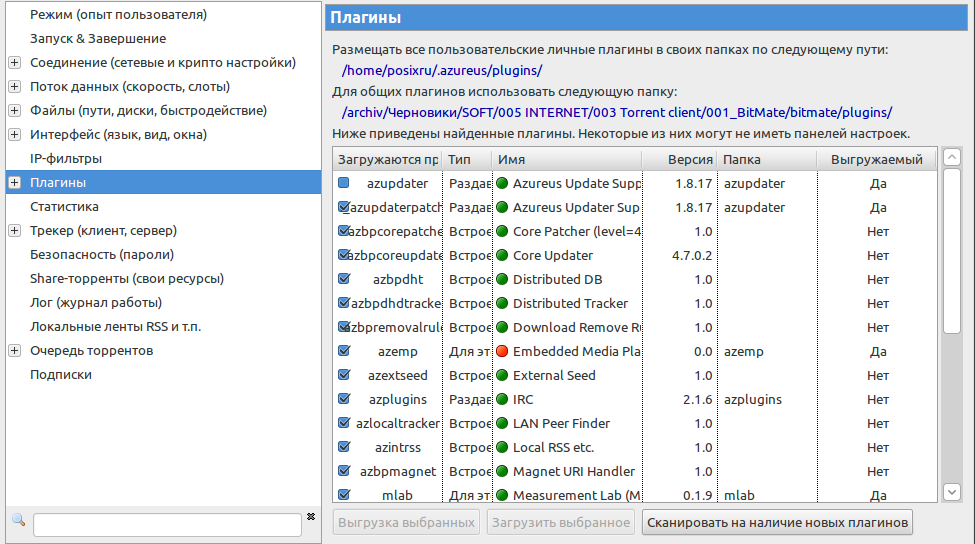This screenshot has width=975, height=544.
Task: Click the green status dot of Measurement Lab
Action: (x=502, y=496)
